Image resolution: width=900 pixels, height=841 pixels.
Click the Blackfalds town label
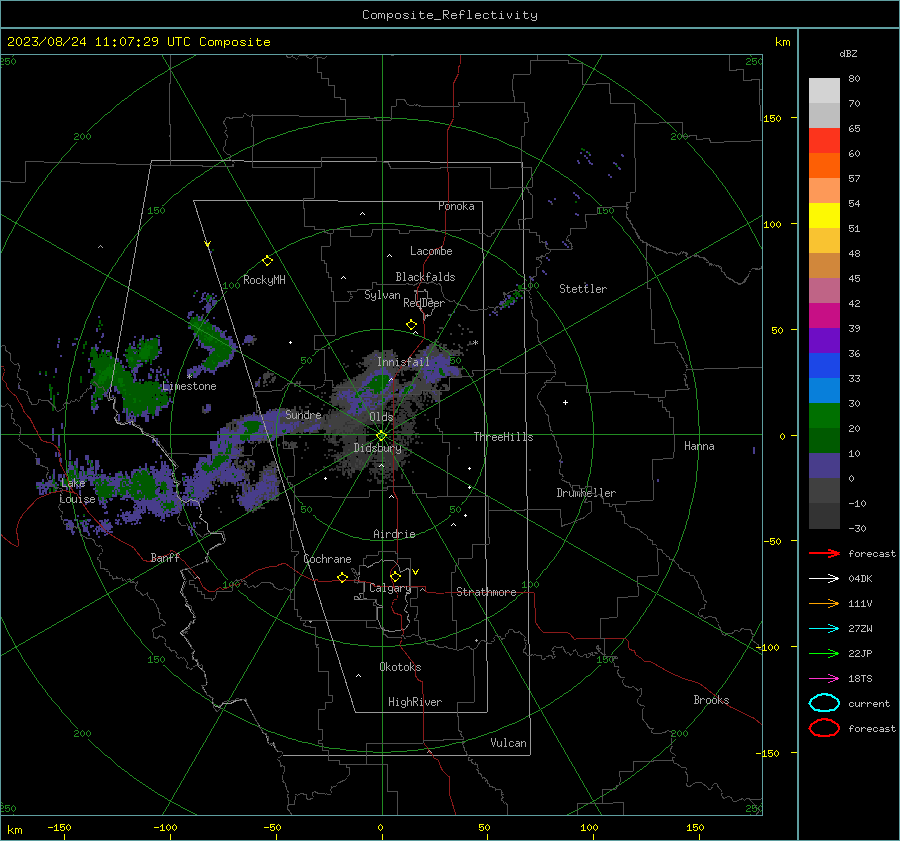(425, 277)
